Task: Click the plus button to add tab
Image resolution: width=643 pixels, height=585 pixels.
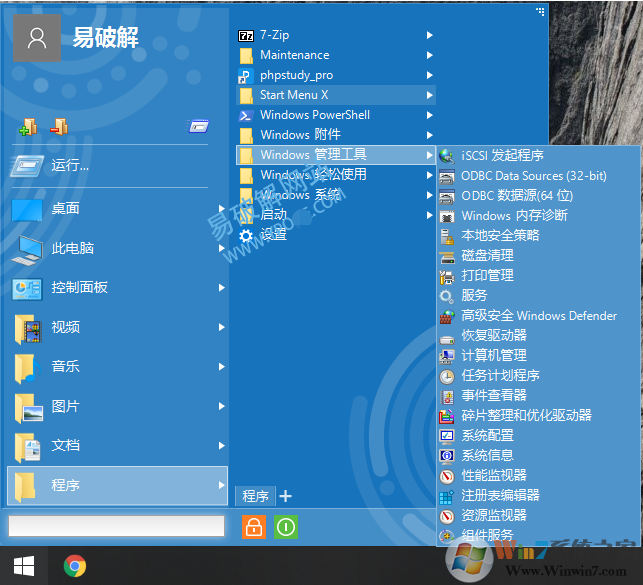Action: [285, 496]
